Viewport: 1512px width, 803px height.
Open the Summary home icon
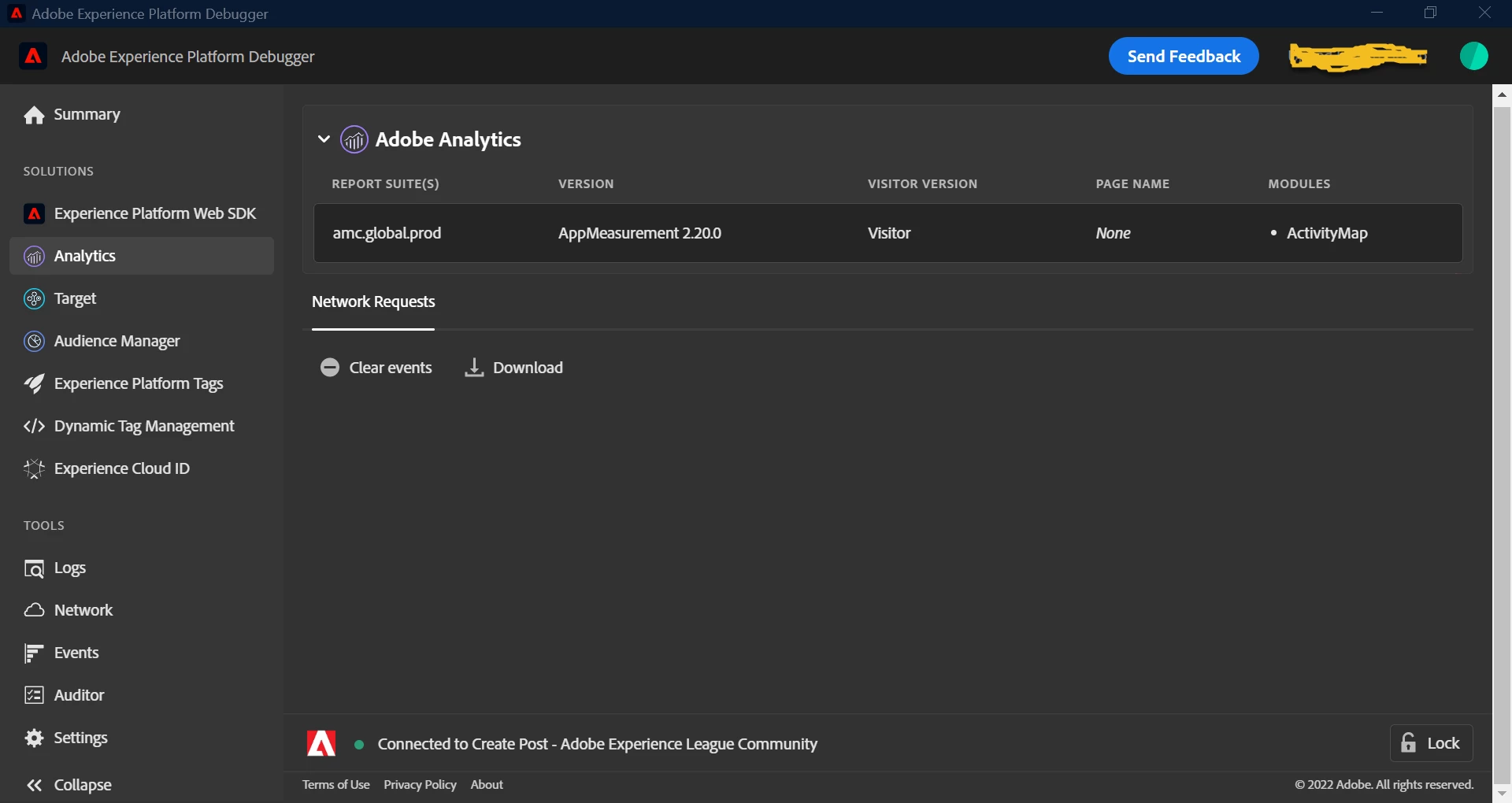(x=34, y=115)
